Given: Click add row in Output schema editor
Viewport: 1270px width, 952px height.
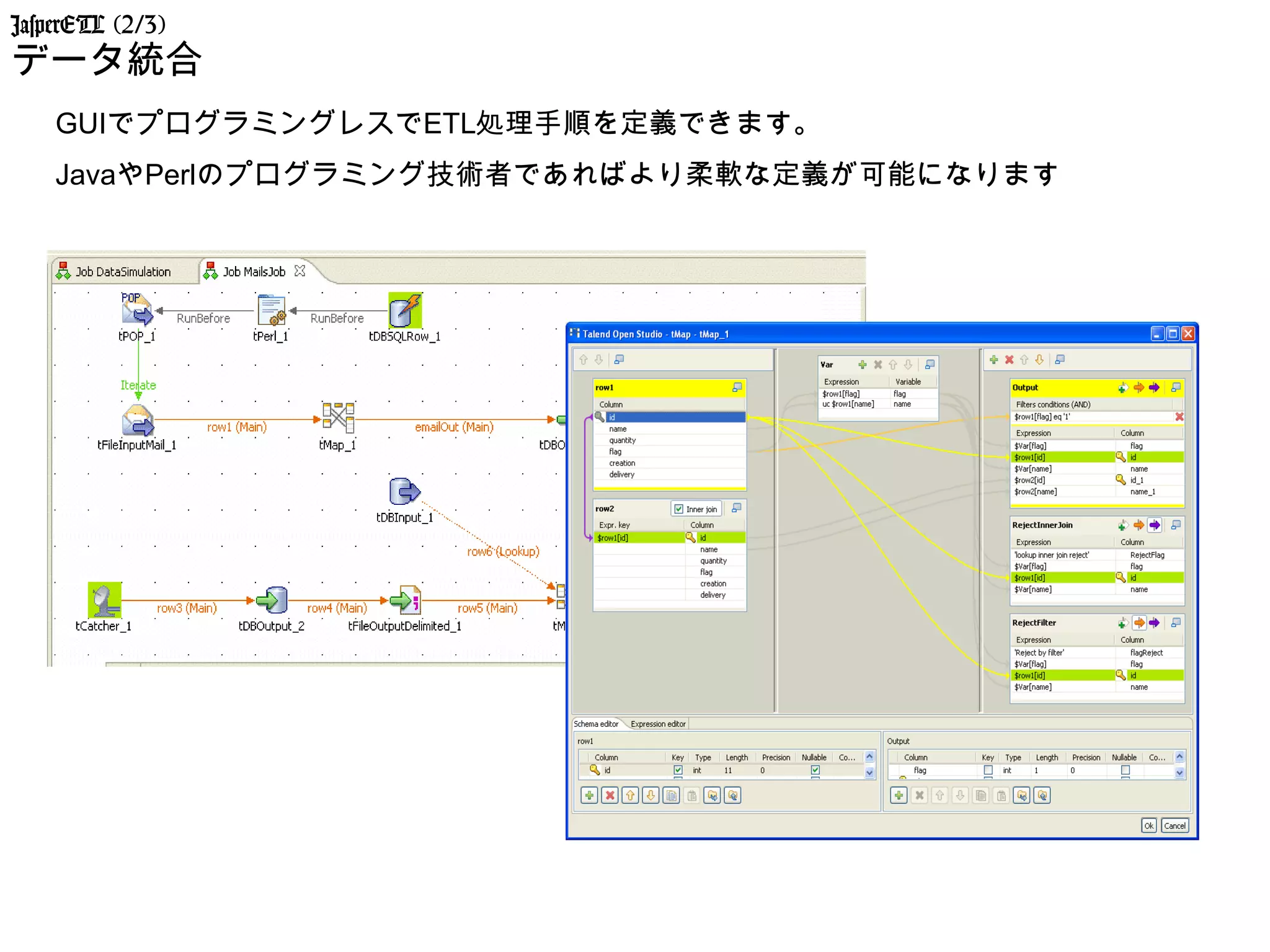Looking at the screenshot, I should tap(899, 795).
